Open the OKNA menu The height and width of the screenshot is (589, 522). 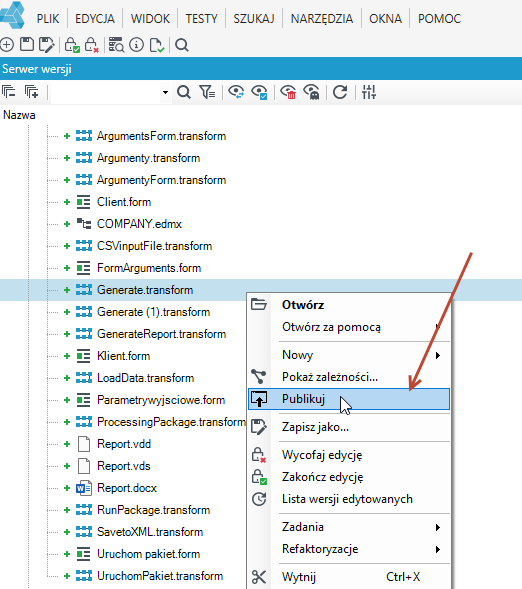(x=385, y=18)
